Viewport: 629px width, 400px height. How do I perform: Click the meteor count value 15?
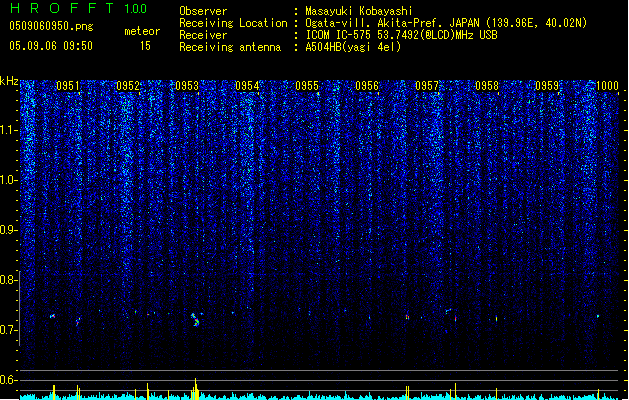click(x=145, y=46)
